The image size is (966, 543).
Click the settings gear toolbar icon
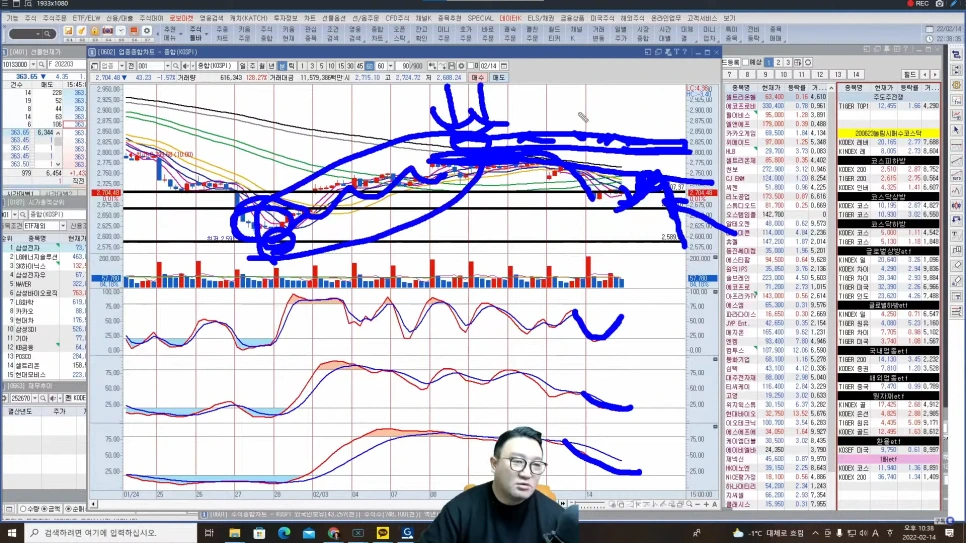pyautogui.click(x=147, y=31)
